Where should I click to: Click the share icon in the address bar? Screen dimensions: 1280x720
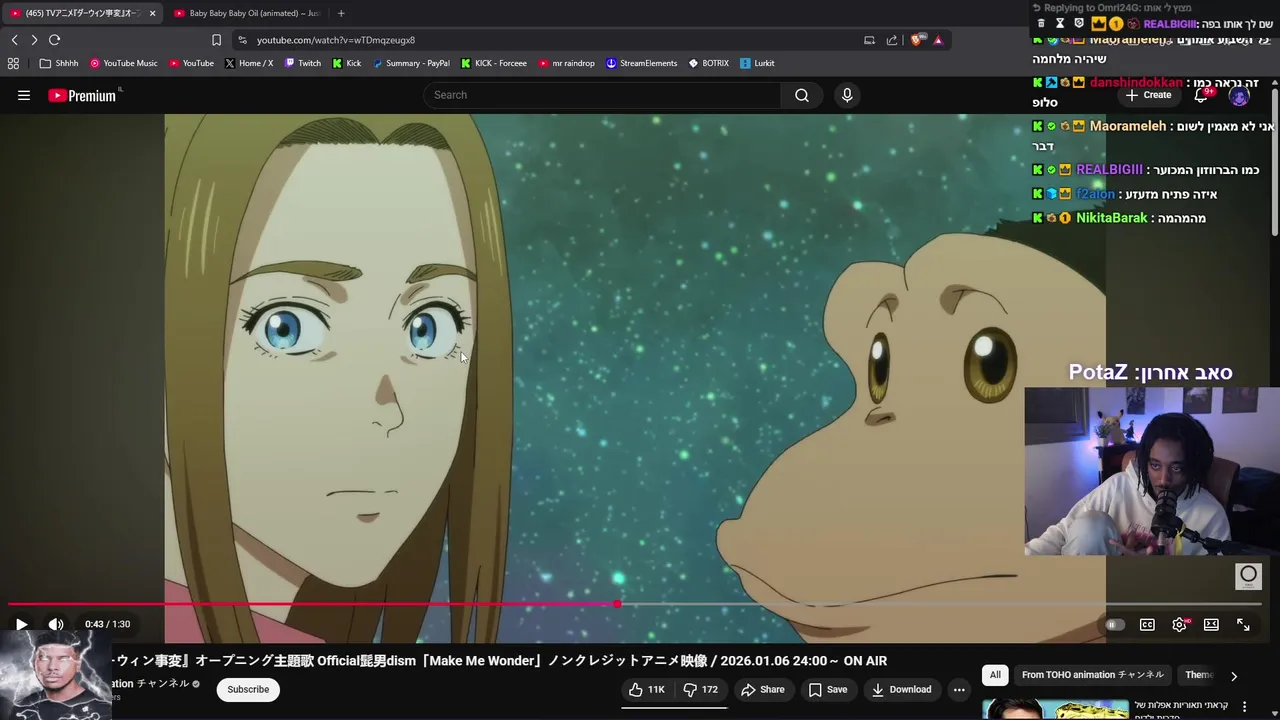[x=892, y=40]
